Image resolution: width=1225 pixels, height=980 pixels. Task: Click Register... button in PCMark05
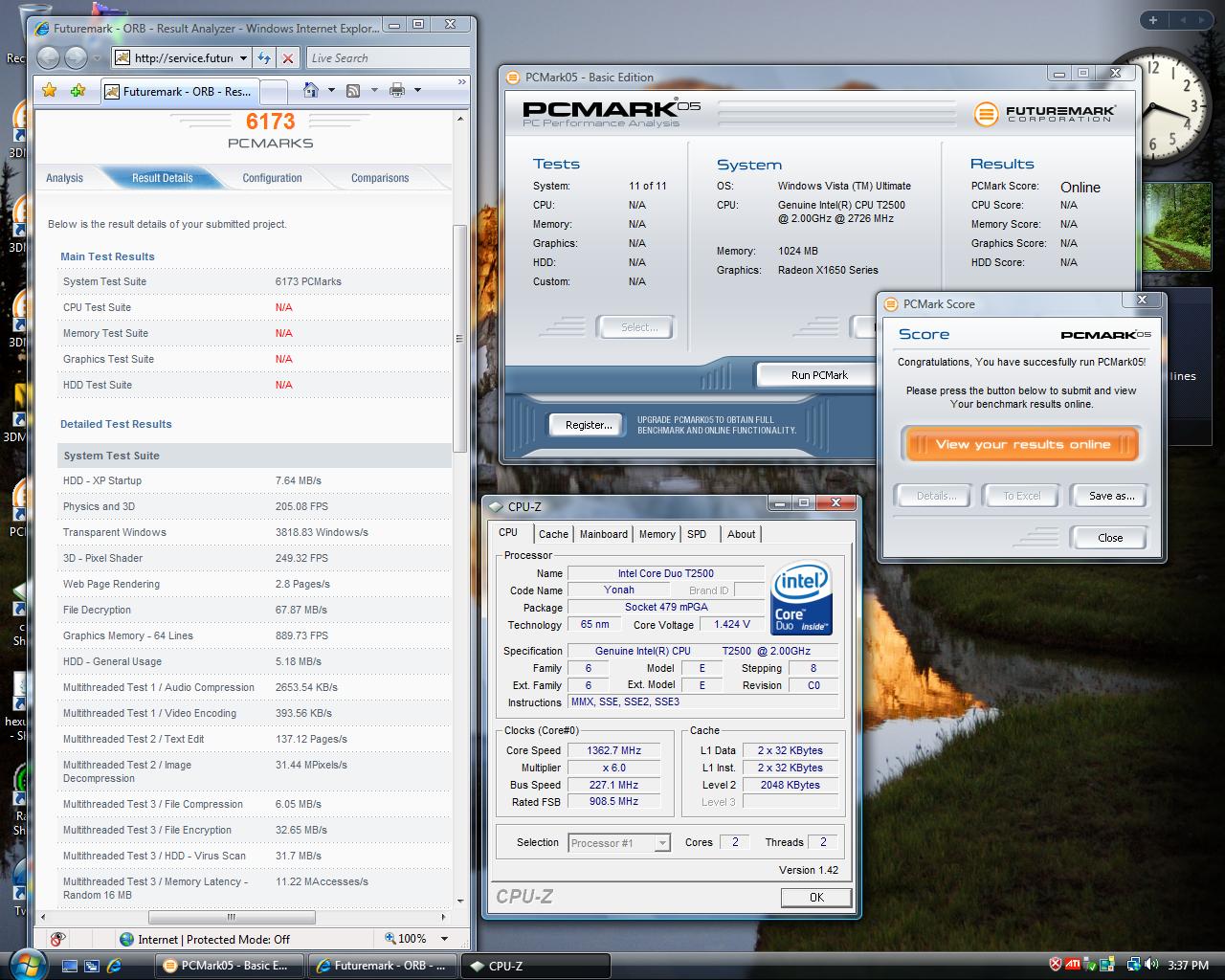(x=589, y=425)
